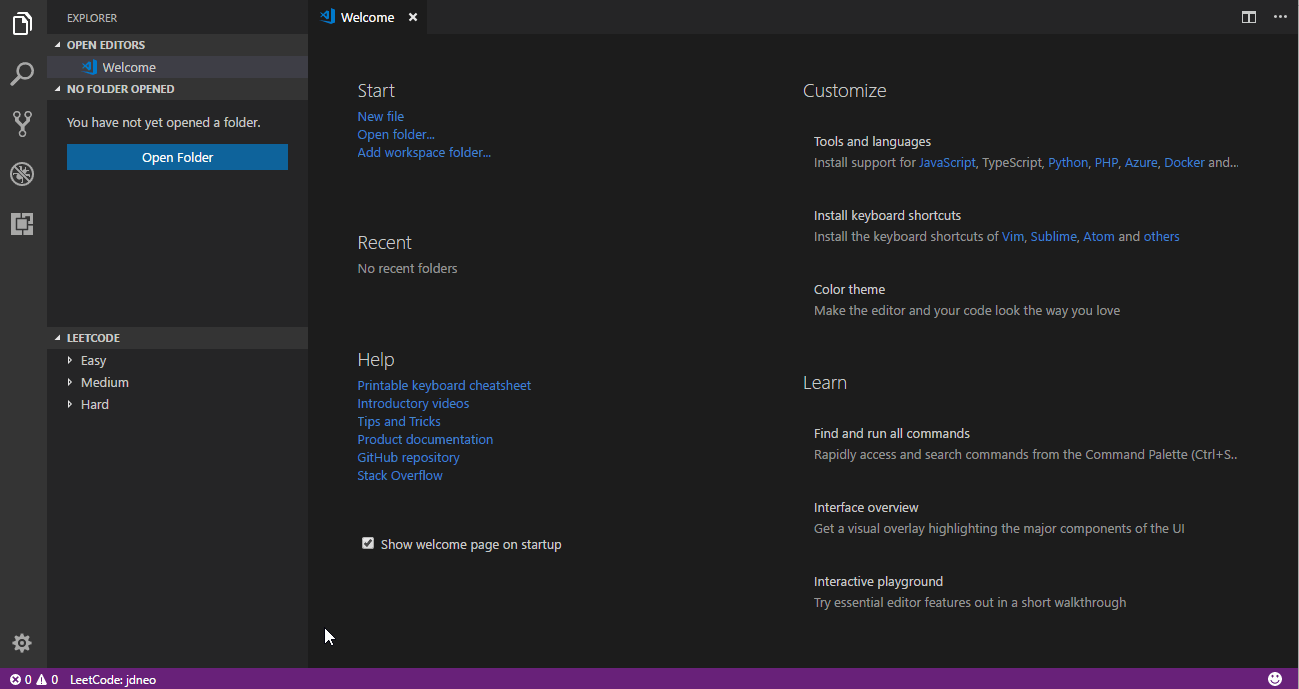
Task: Click the feedback smiley in status bar
Action: [1275, 679]
